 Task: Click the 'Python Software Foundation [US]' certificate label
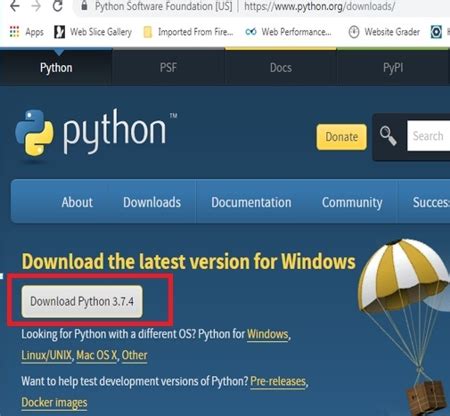coord(163,6)
